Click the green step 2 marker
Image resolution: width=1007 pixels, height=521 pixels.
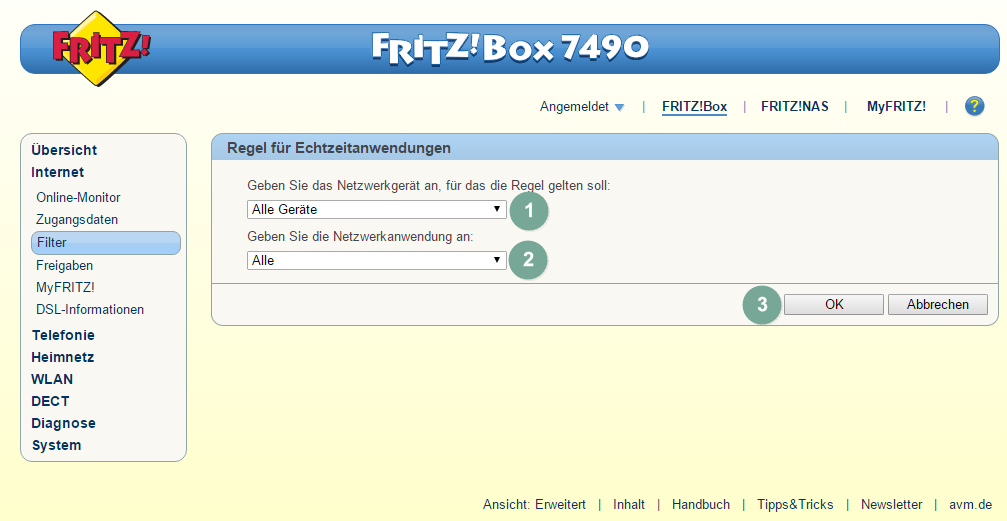coord(529,260)
